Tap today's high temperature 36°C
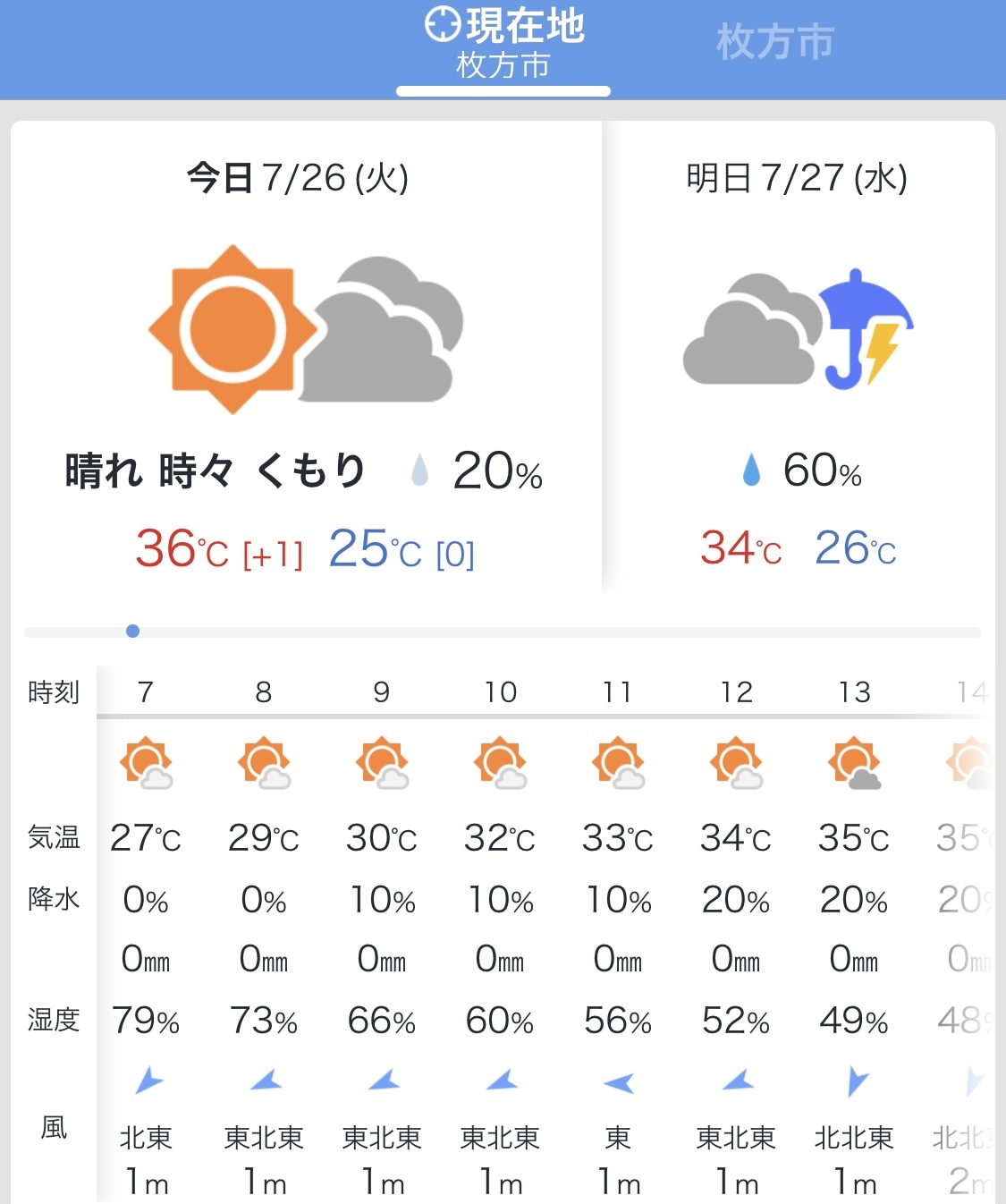Viewport: 1006px width, 1204px height. tap(182, 549)
